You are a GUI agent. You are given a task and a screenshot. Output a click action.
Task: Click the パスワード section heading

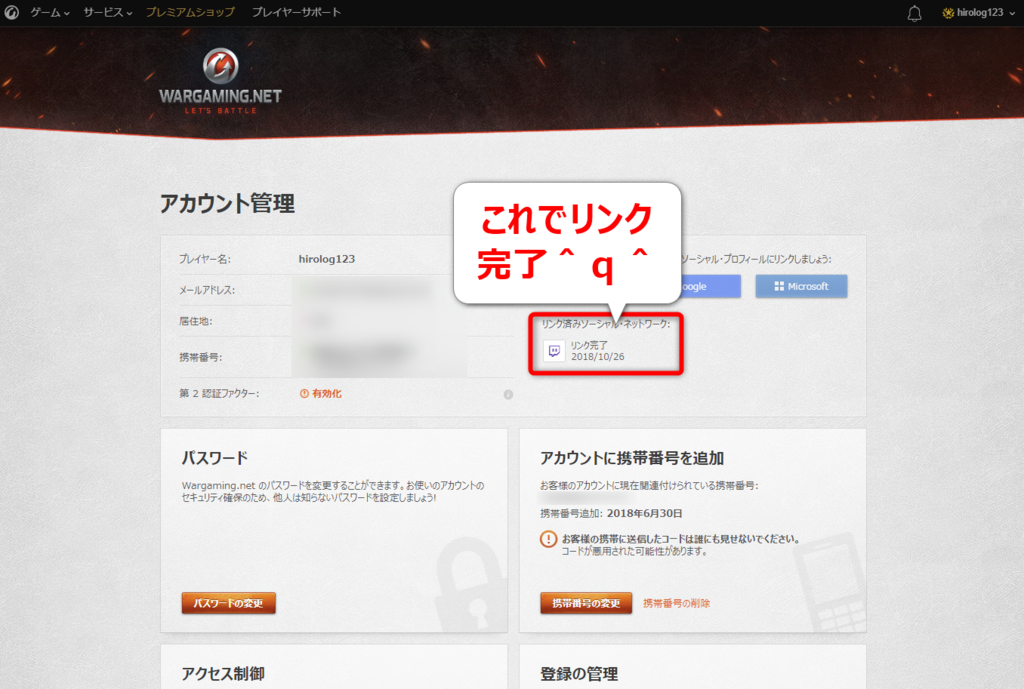215,458
